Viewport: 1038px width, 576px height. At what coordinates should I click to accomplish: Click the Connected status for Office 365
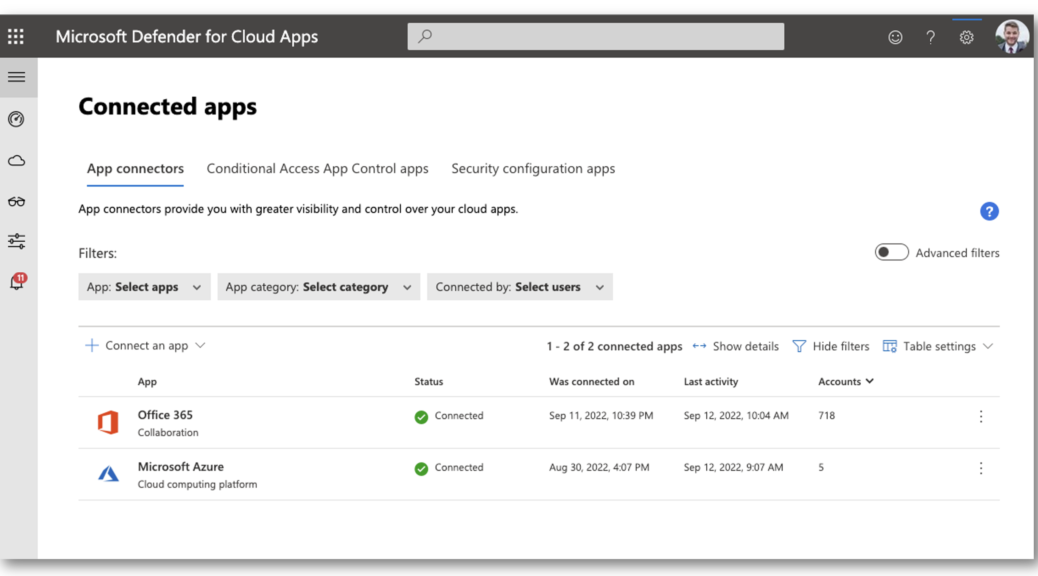[x=449, y=416]
